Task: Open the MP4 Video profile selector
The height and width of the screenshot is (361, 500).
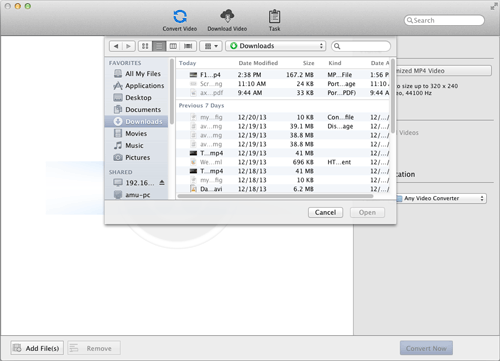Action: [443, 71]
